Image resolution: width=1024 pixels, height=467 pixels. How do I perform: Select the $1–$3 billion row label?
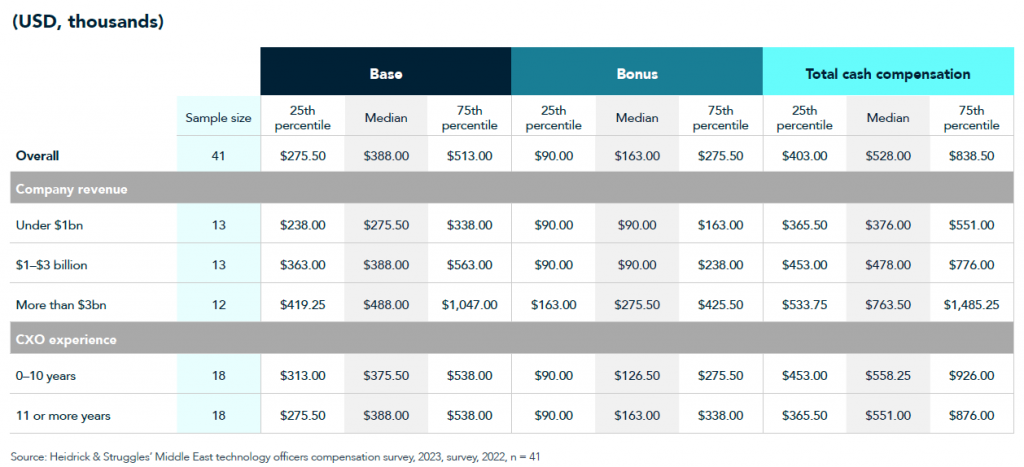pyautogui.click(x=52, y=265)
